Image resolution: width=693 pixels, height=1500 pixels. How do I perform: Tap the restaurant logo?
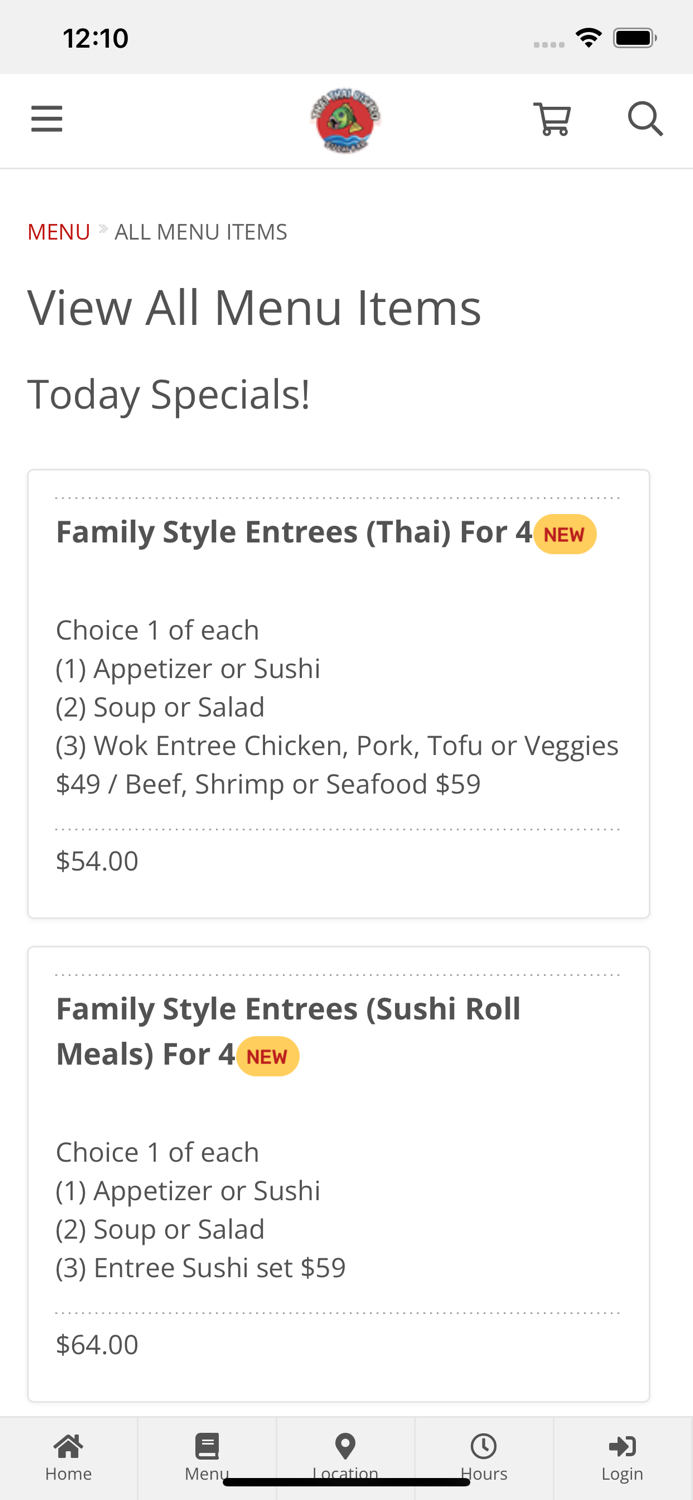[345, 118]
